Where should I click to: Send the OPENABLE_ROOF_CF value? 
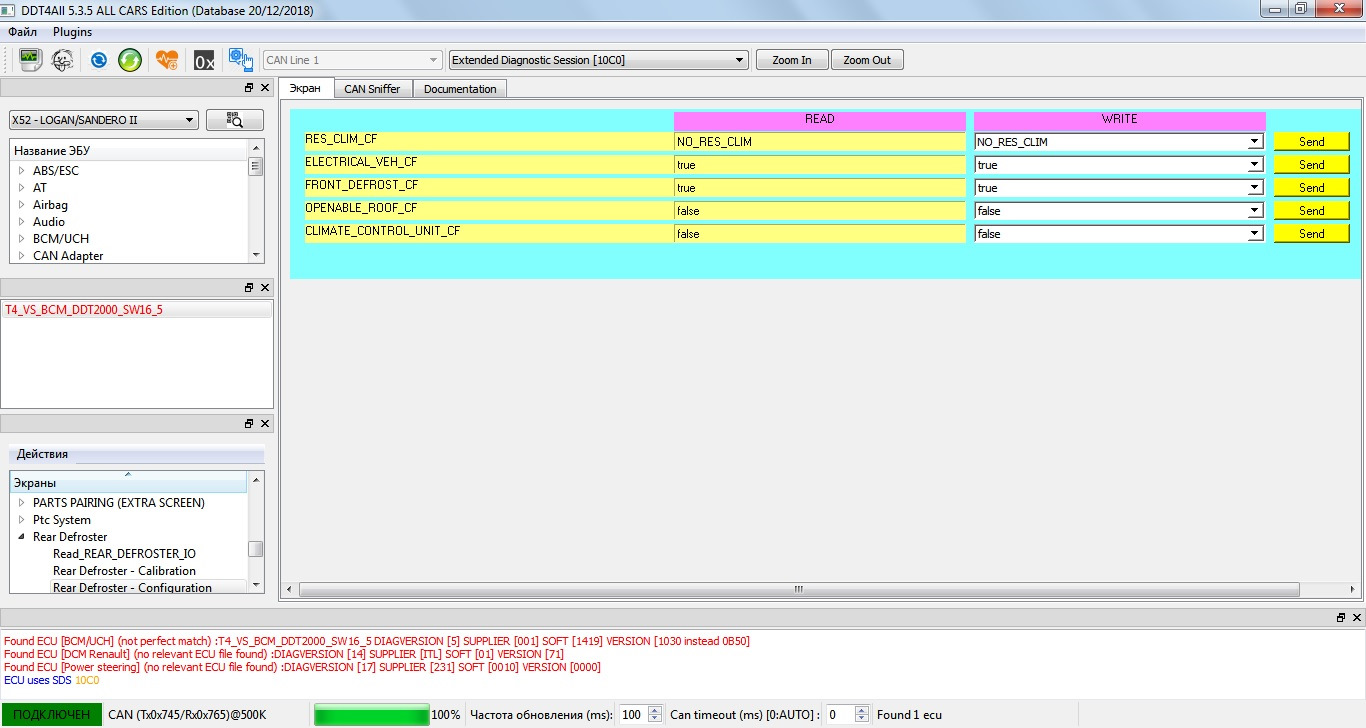[x=1311, y=211]
